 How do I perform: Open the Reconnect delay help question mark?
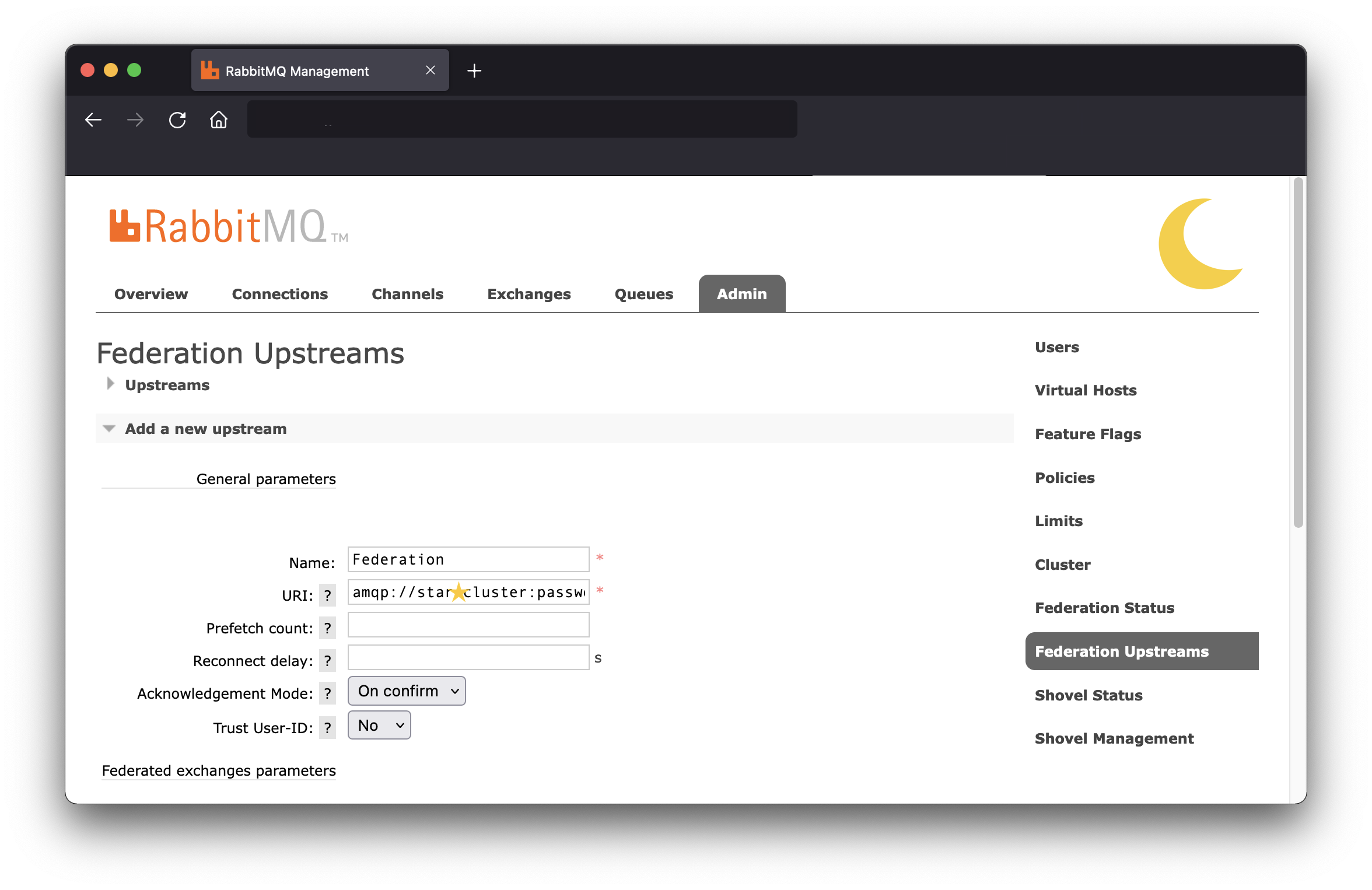tap(328, 661)
